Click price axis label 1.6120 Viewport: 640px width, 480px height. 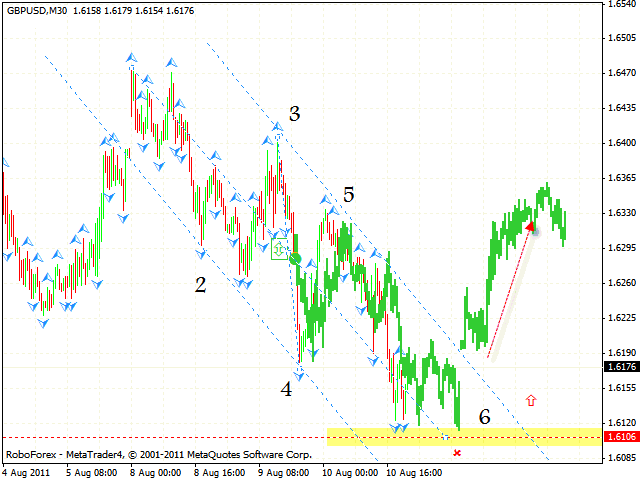click(622, 423)
